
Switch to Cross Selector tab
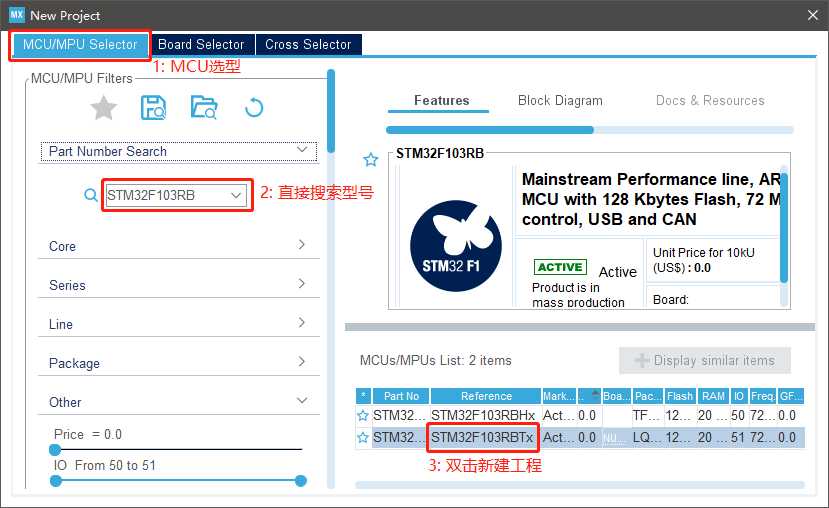(x=308, y=44)
